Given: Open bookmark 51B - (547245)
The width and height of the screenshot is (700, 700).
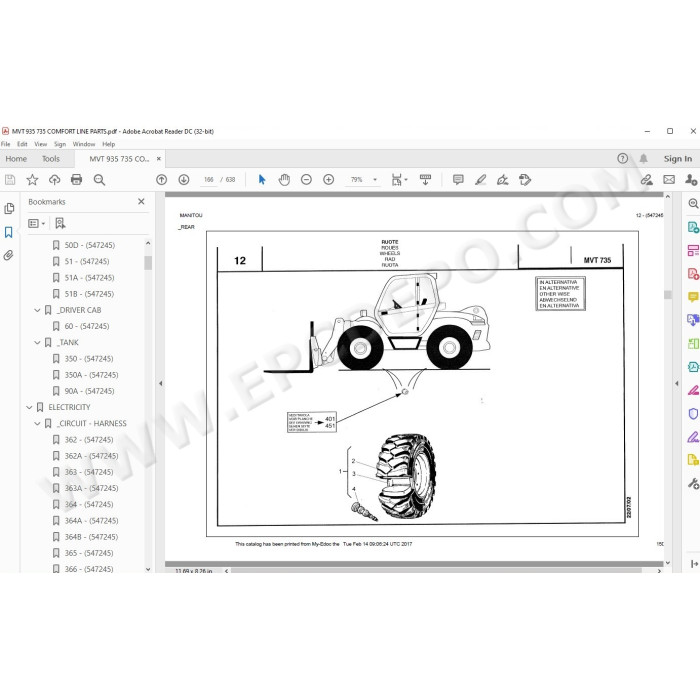Looking at the screenshot, I should click(89, 294).
